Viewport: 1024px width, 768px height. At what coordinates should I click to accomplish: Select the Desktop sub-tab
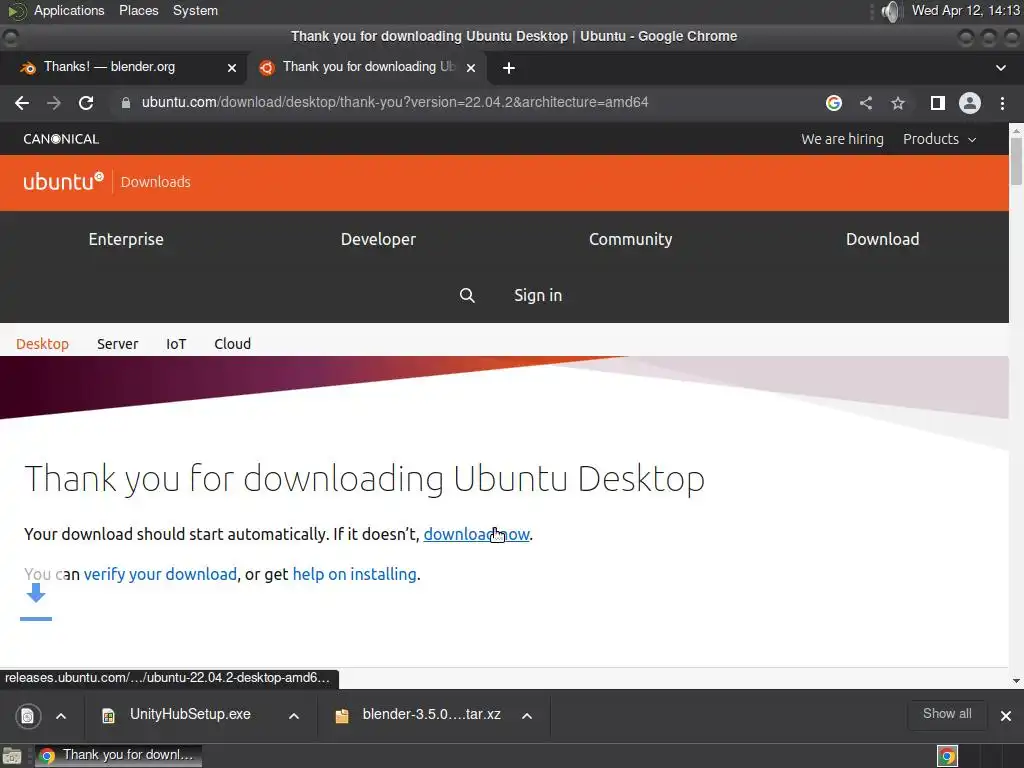pyautogui.click(x=42, y=344)
